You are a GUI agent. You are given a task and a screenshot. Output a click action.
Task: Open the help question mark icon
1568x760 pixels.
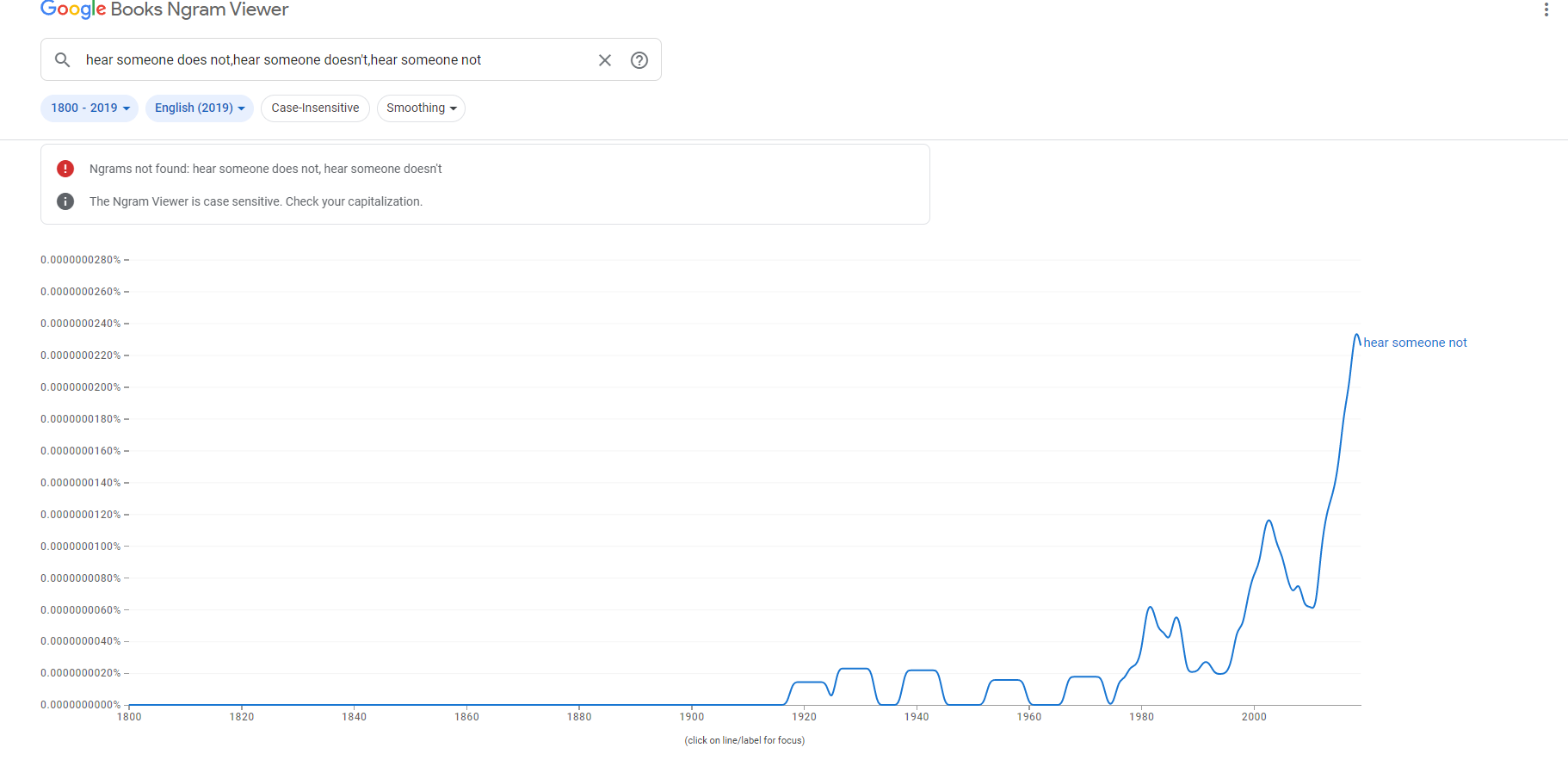(639, 60)
